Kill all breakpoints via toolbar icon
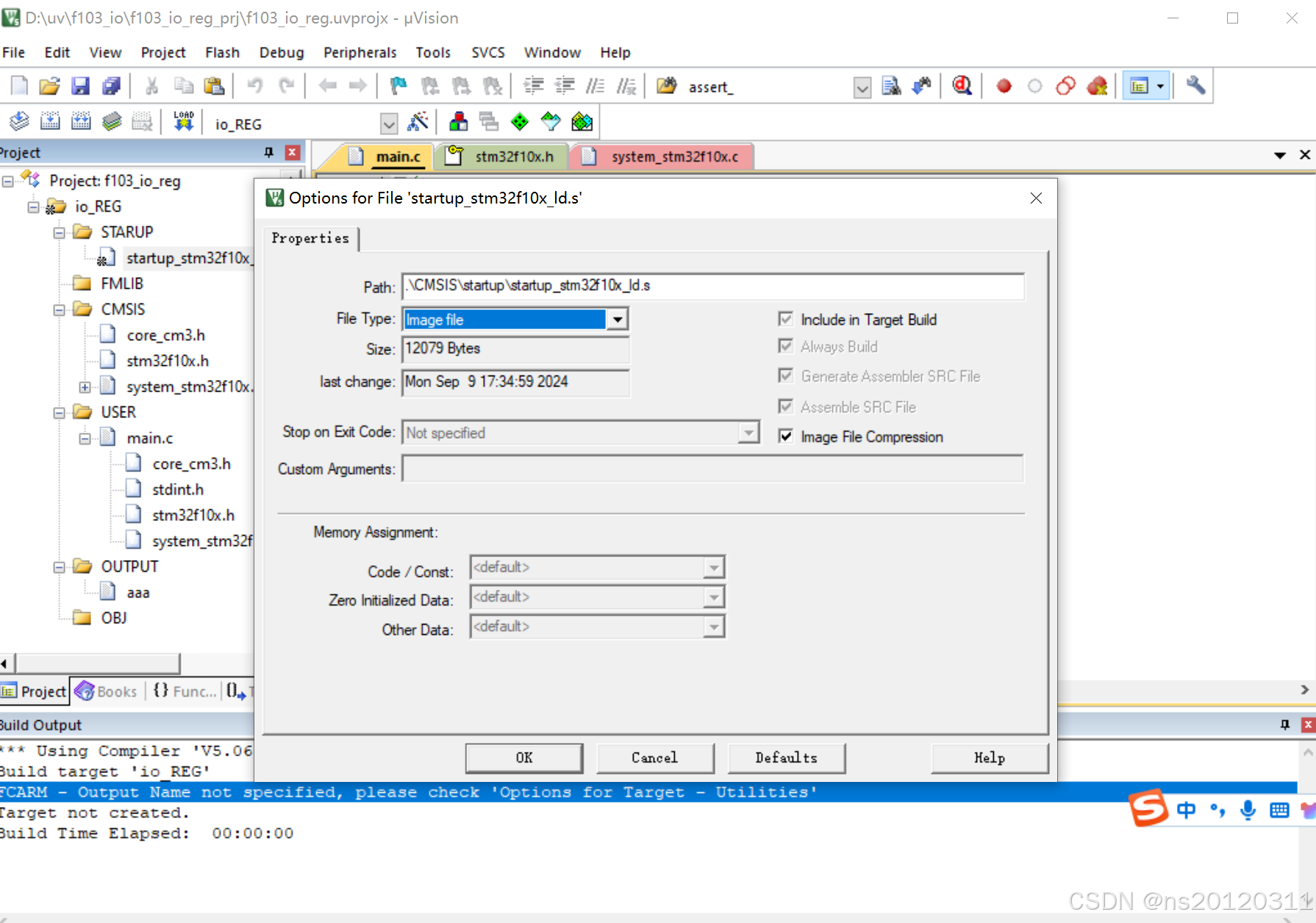Screen dimensions: 1316x923 [1098, 85]
